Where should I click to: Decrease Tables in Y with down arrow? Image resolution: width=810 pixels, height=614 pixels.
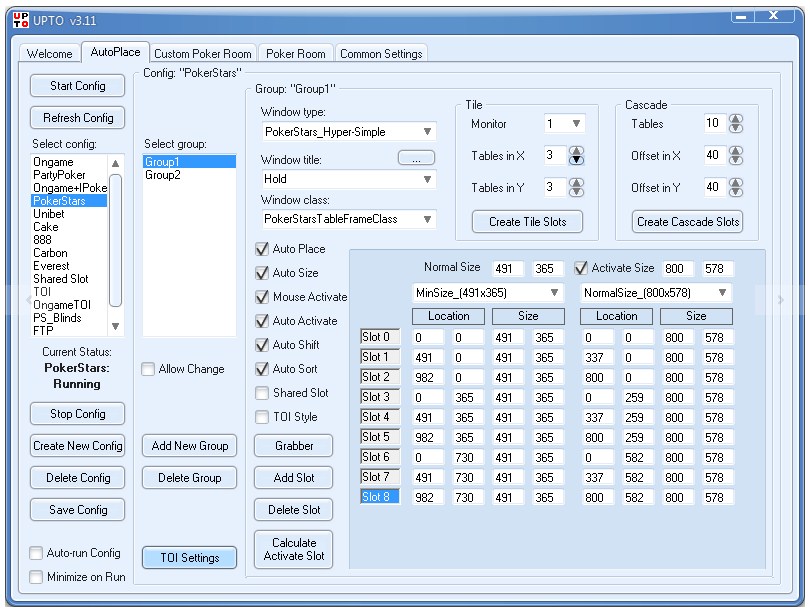(x=576, y=192)
